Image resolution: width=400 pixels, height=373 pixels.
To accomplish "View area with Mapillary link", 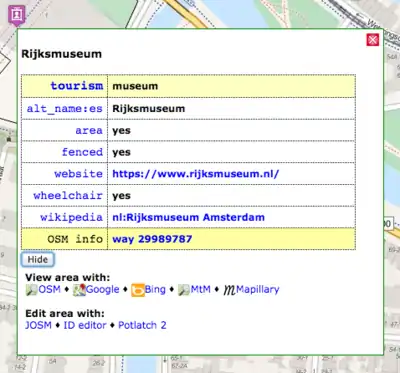I will [x=258, y=289].
